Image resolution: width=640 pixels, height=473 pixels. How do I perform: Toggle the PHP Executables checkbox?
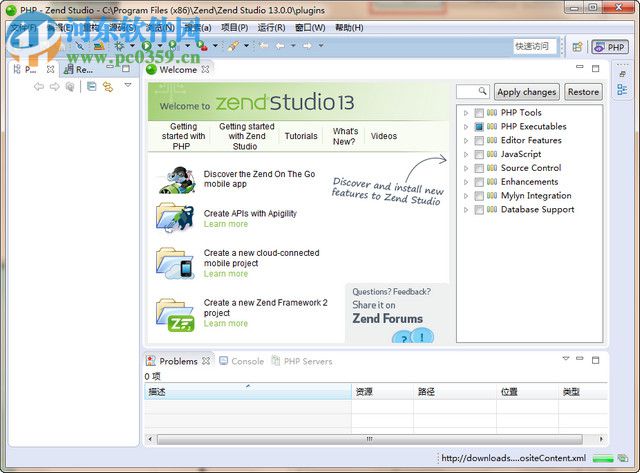coord(479,127)
